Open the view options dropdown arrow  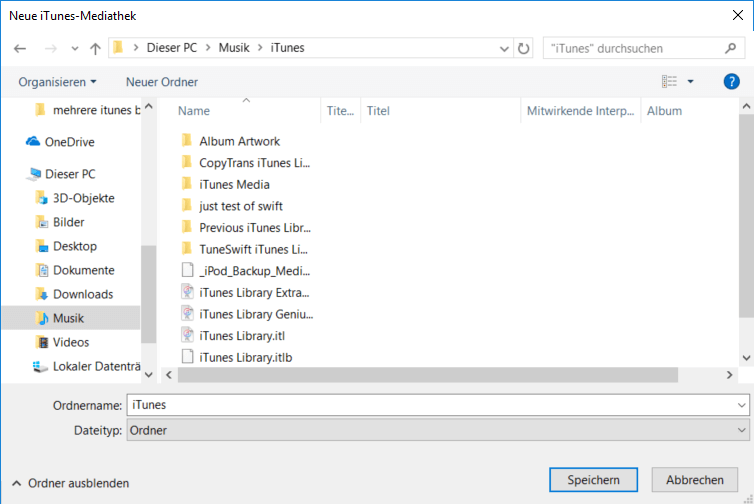[x=691, y=82]
